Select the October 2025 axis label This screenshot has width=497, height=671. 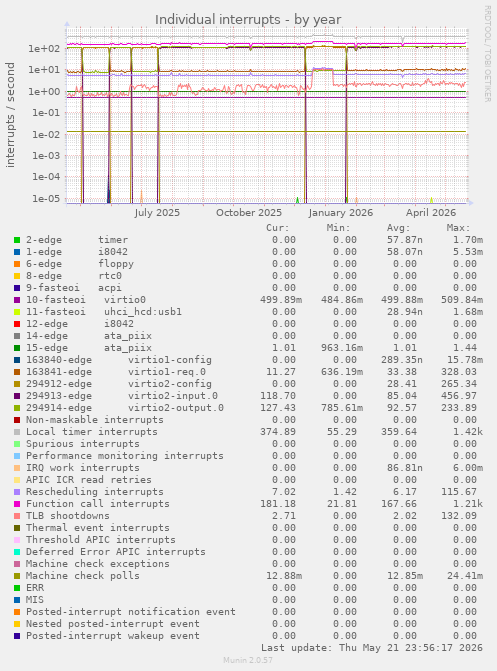pos(249,213)
